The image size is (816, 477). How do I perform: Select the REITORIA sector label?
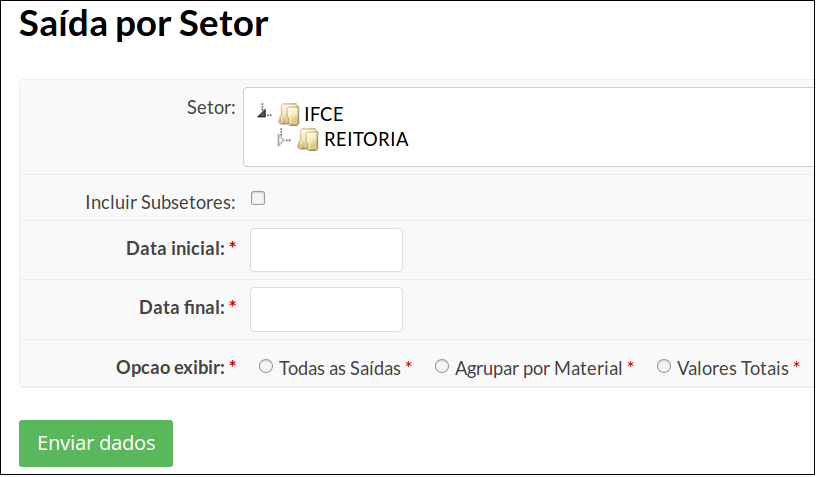click(x=366, y=139)
